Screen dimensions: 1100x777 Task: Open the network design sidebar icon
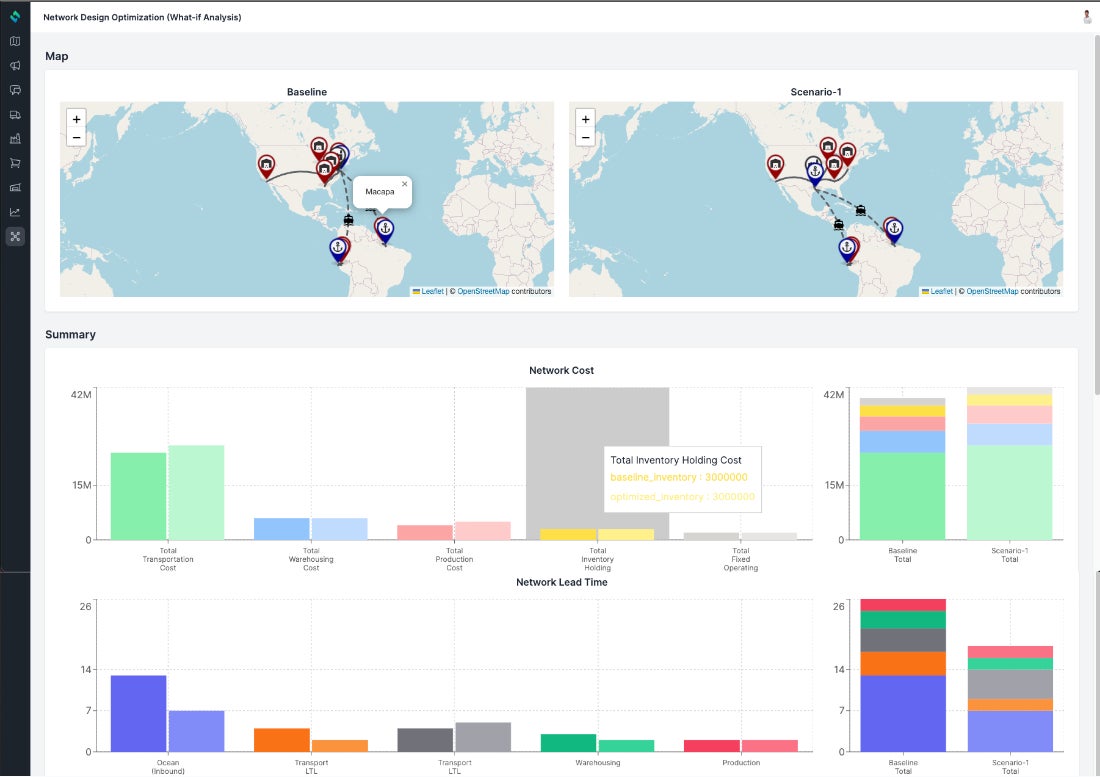[15, 237]
